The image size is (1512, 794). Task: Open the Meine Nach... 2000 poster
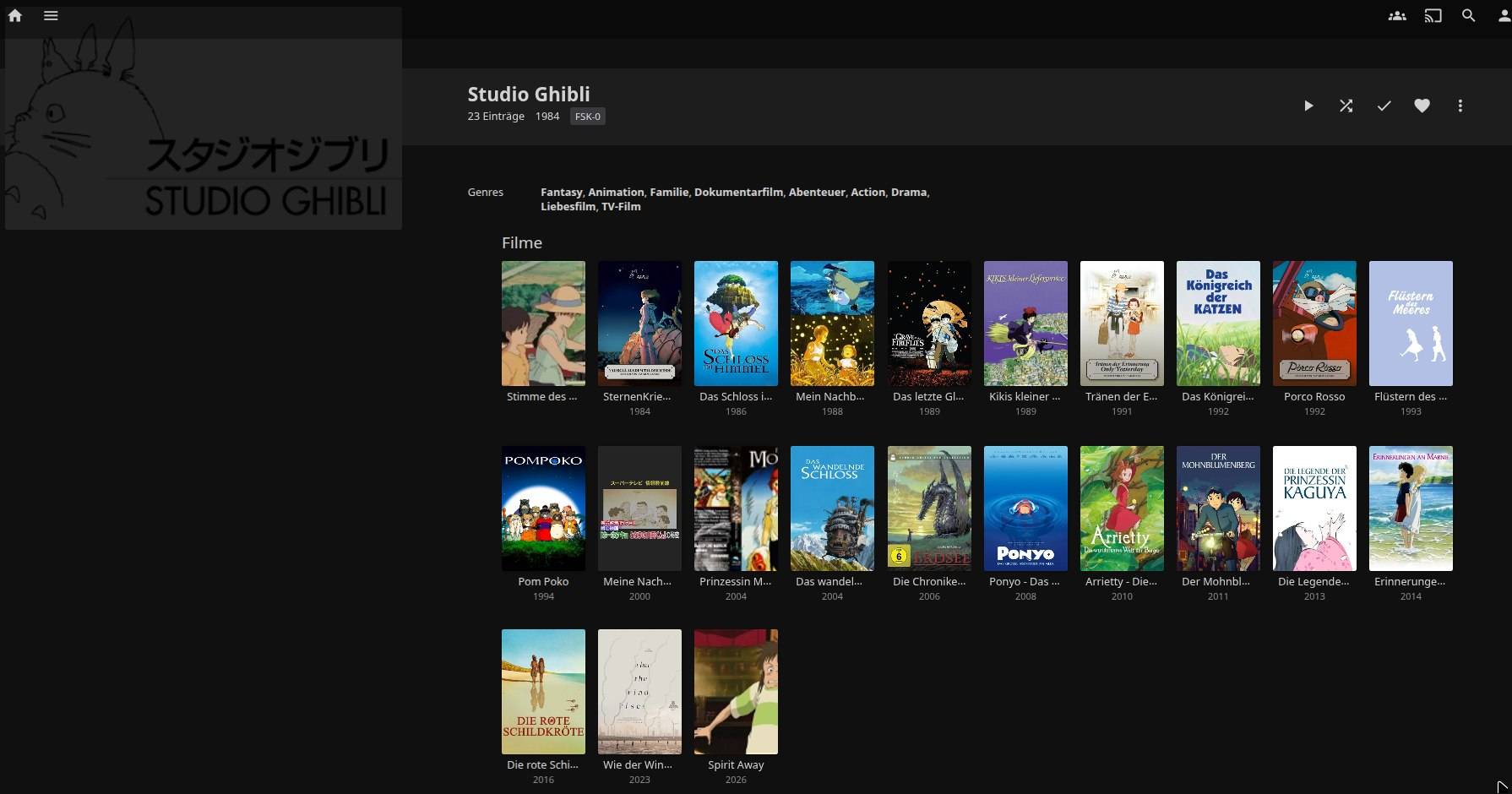(x=639, y=508)
